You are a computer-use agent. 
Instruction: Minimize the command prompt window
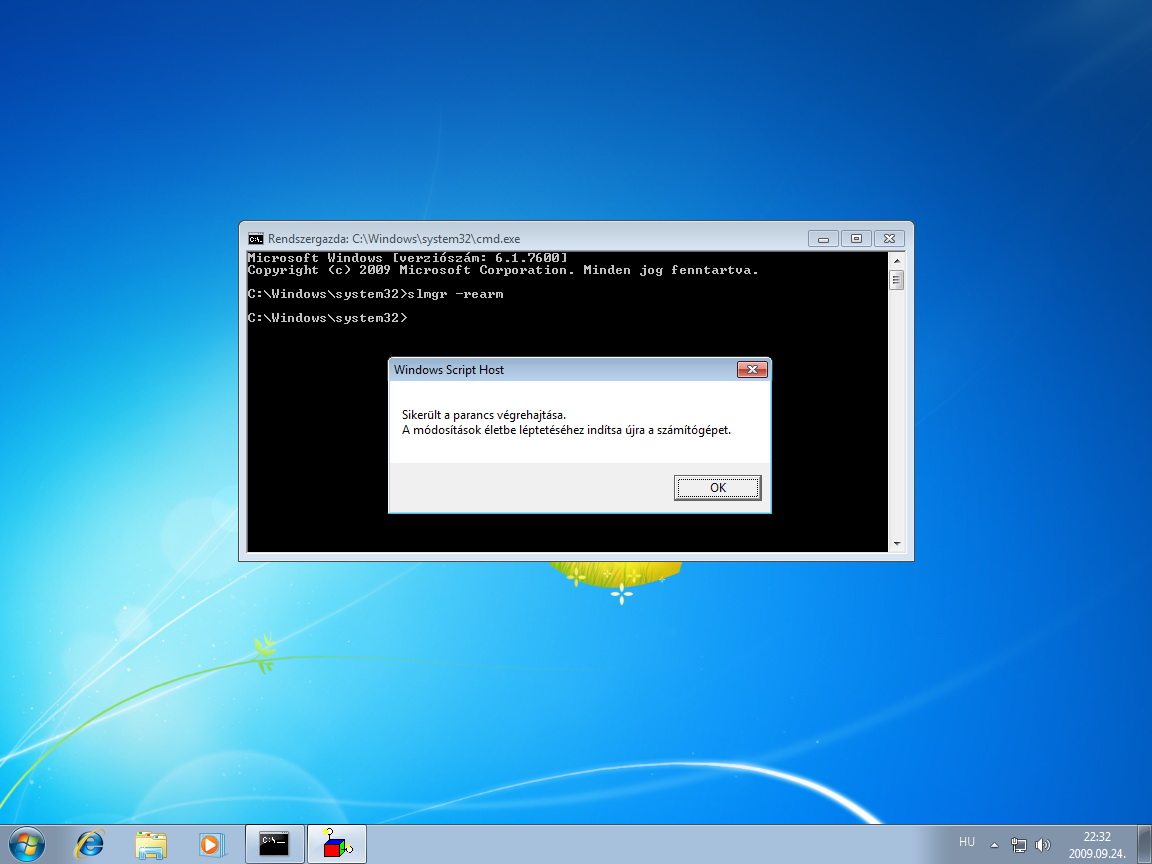click(823, 239)
